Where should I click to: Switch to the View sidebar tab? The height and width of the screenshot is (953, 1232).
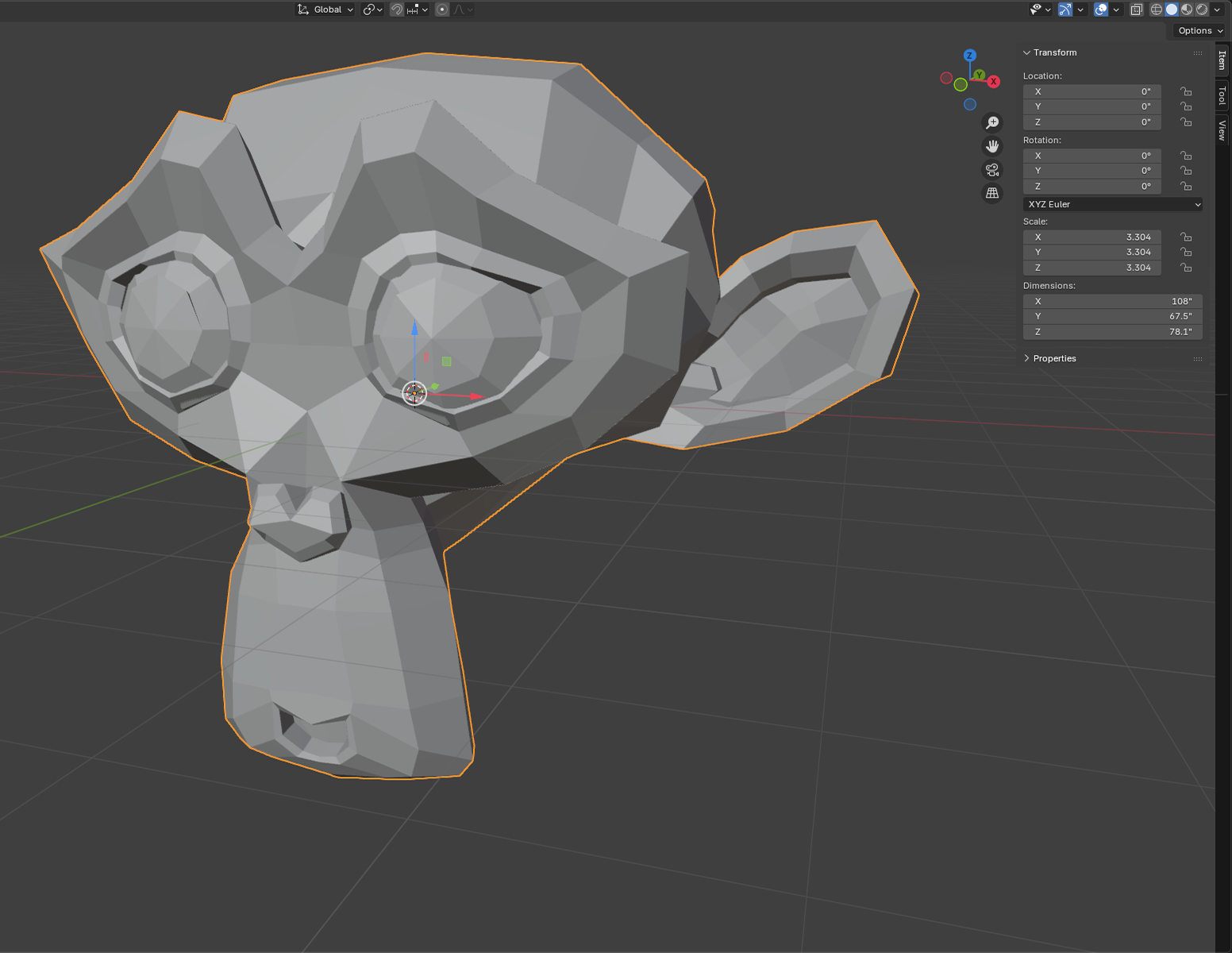[x=1222, y=130]
